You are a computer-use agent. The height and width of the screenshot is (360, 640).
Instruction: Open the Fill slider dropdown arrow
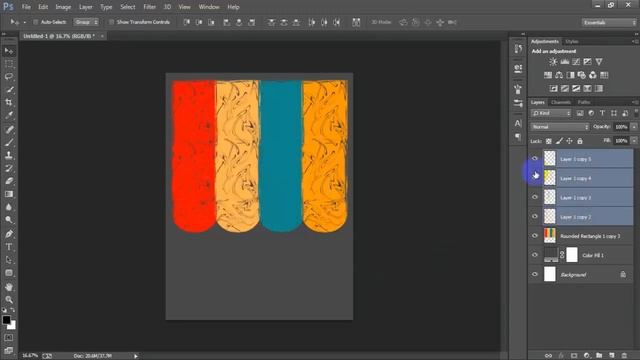(634, 141)
